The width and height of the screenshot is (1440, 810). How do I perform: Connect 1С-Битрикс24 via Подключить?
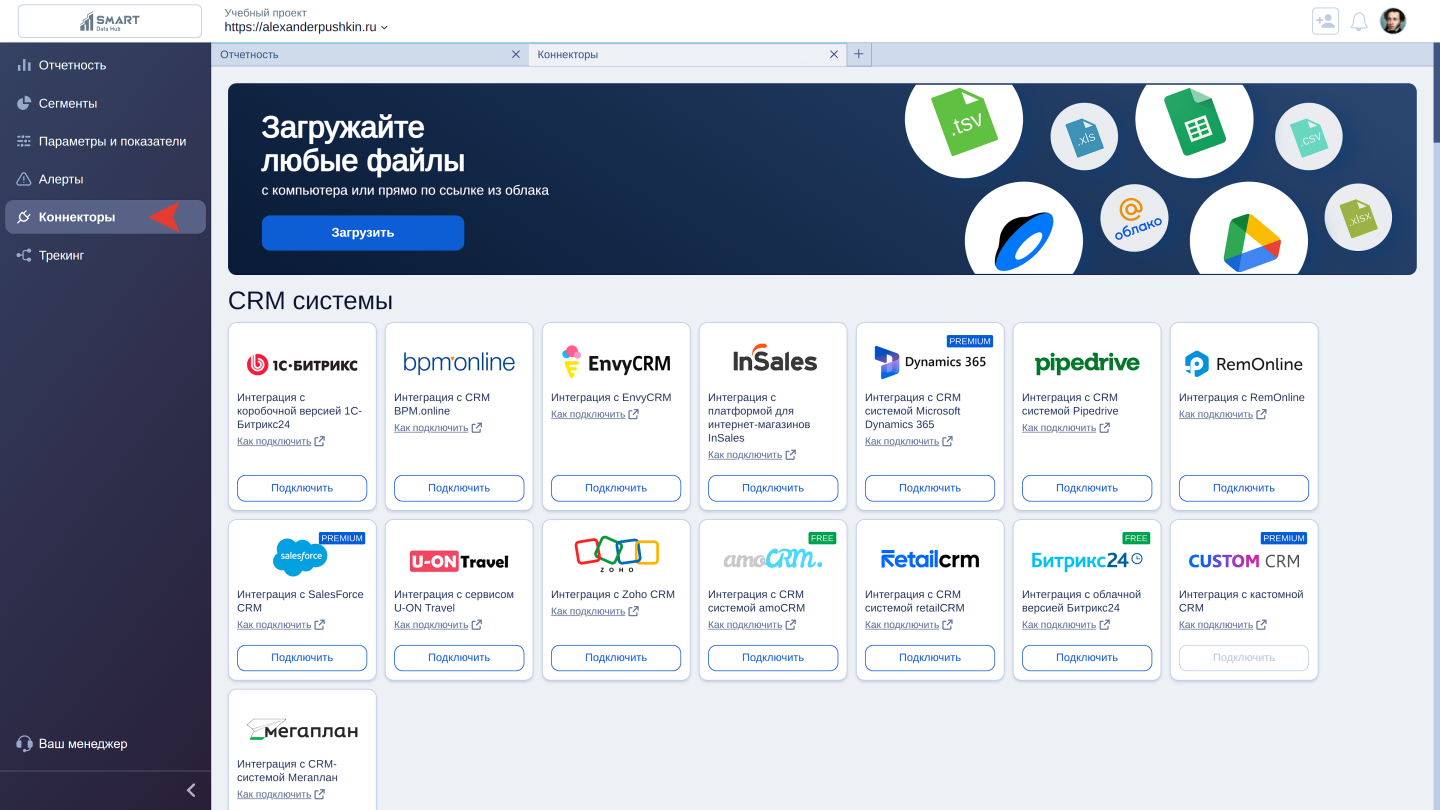click(x=302, y=488)
